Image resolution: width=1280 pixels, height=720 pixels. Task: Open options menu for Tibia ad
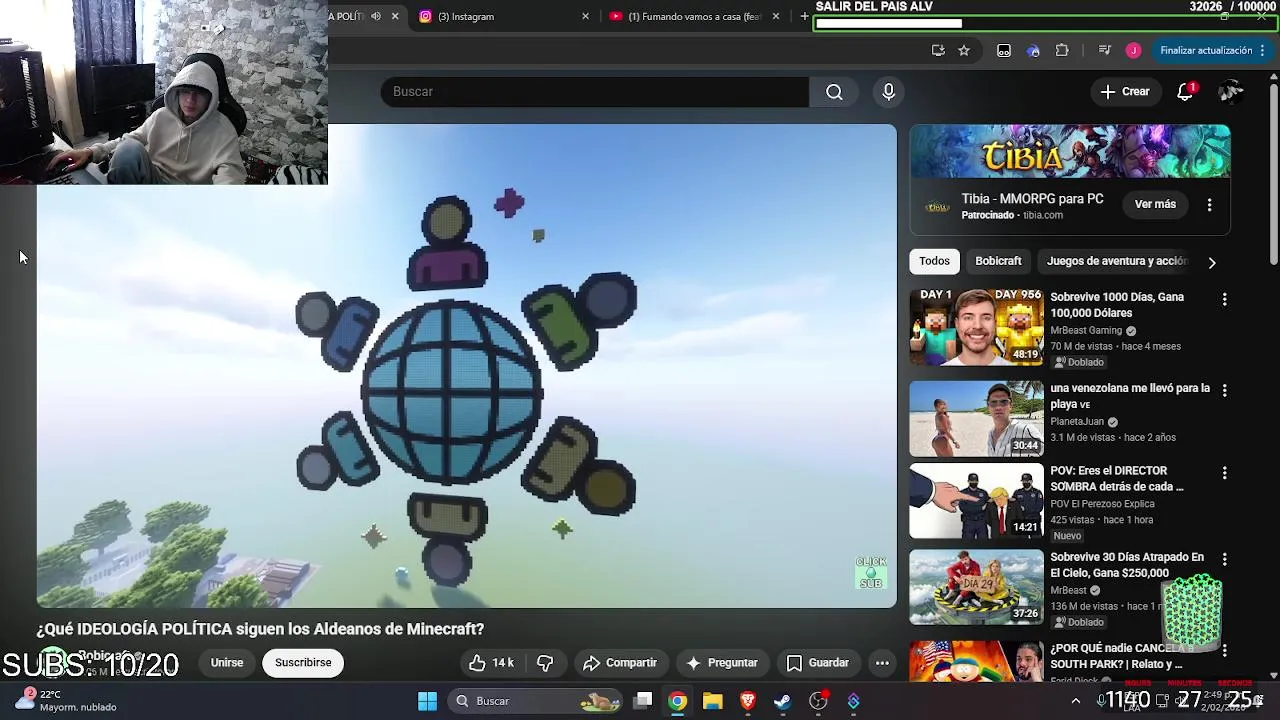(1209, 204)
